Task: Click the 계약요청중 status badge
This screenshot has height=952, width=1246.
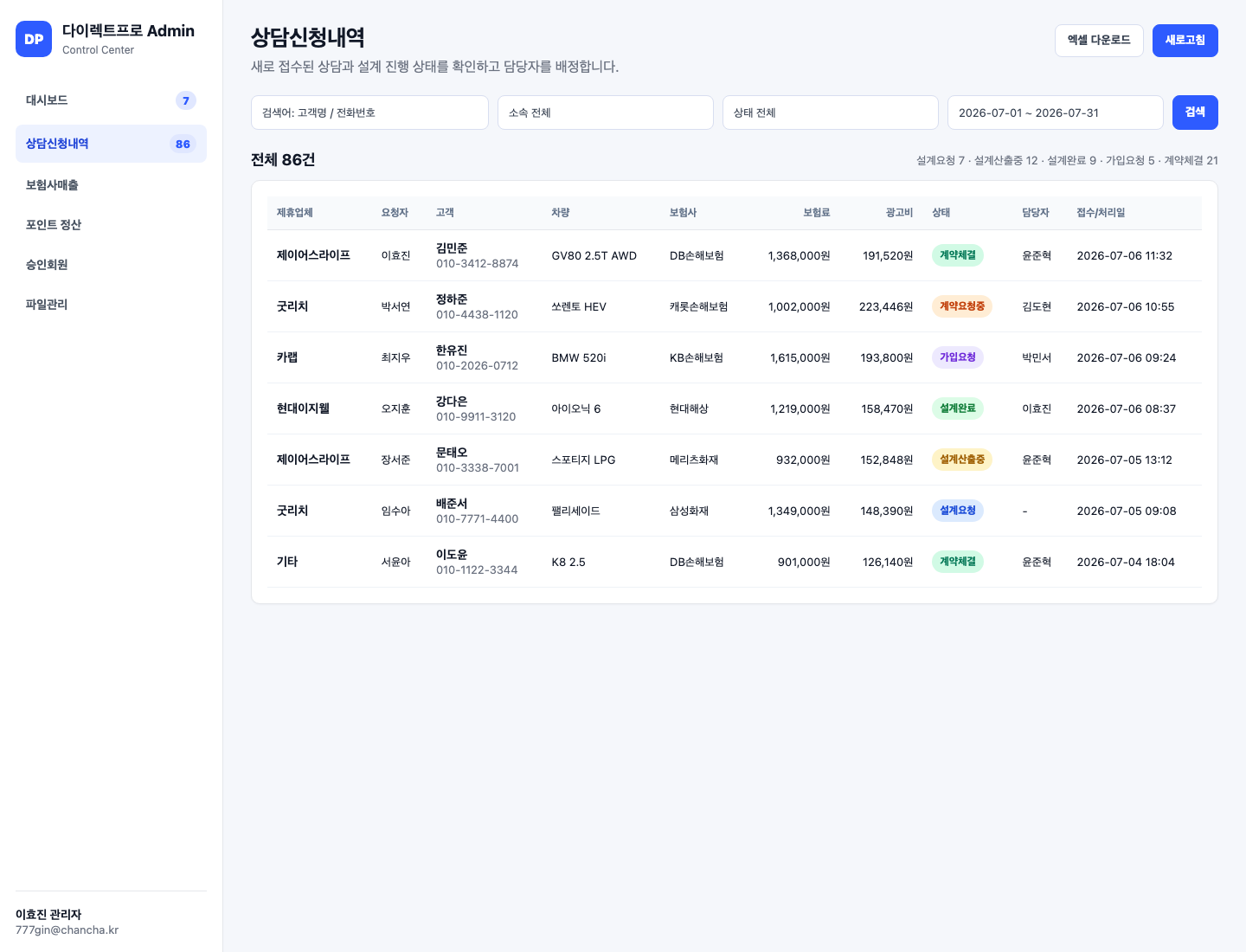Action: [962, 306]
